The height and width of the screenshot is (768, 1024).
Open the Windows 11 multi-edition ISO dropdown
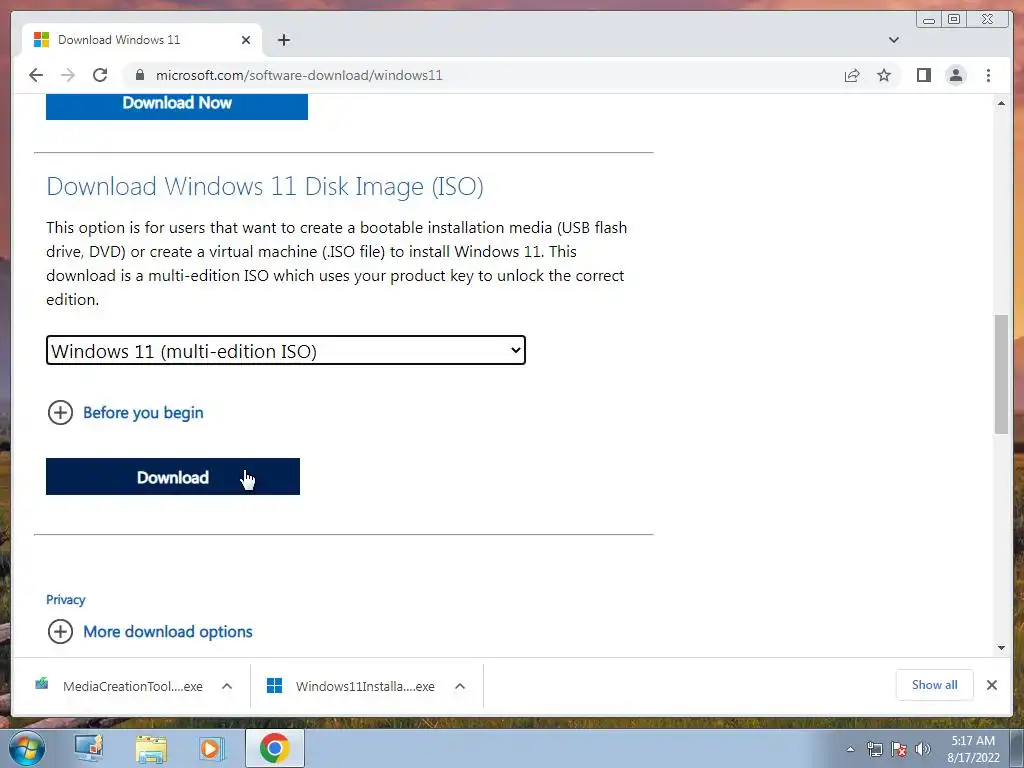[x=286, y=351]
